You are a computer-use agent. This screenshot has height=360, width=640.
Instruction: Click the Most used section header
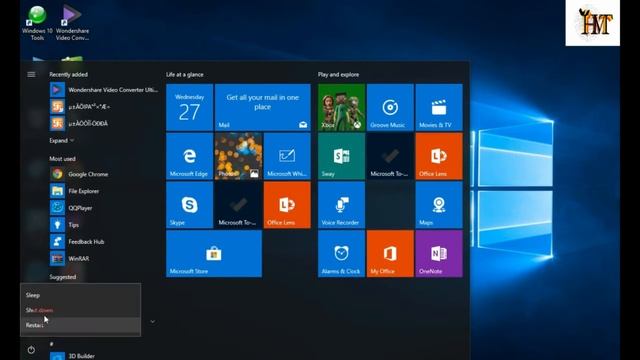coord(62,159)
